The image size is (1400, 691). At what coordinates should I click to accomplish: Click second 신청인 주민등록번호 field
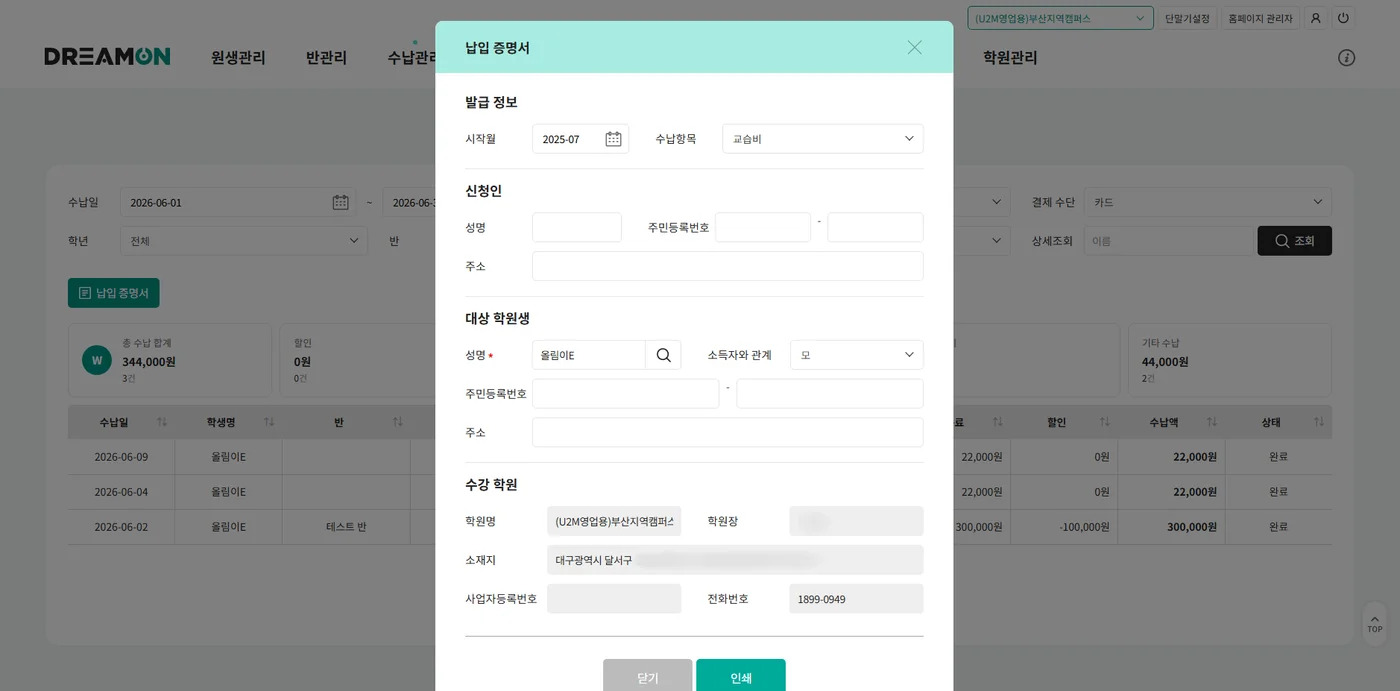876,227
